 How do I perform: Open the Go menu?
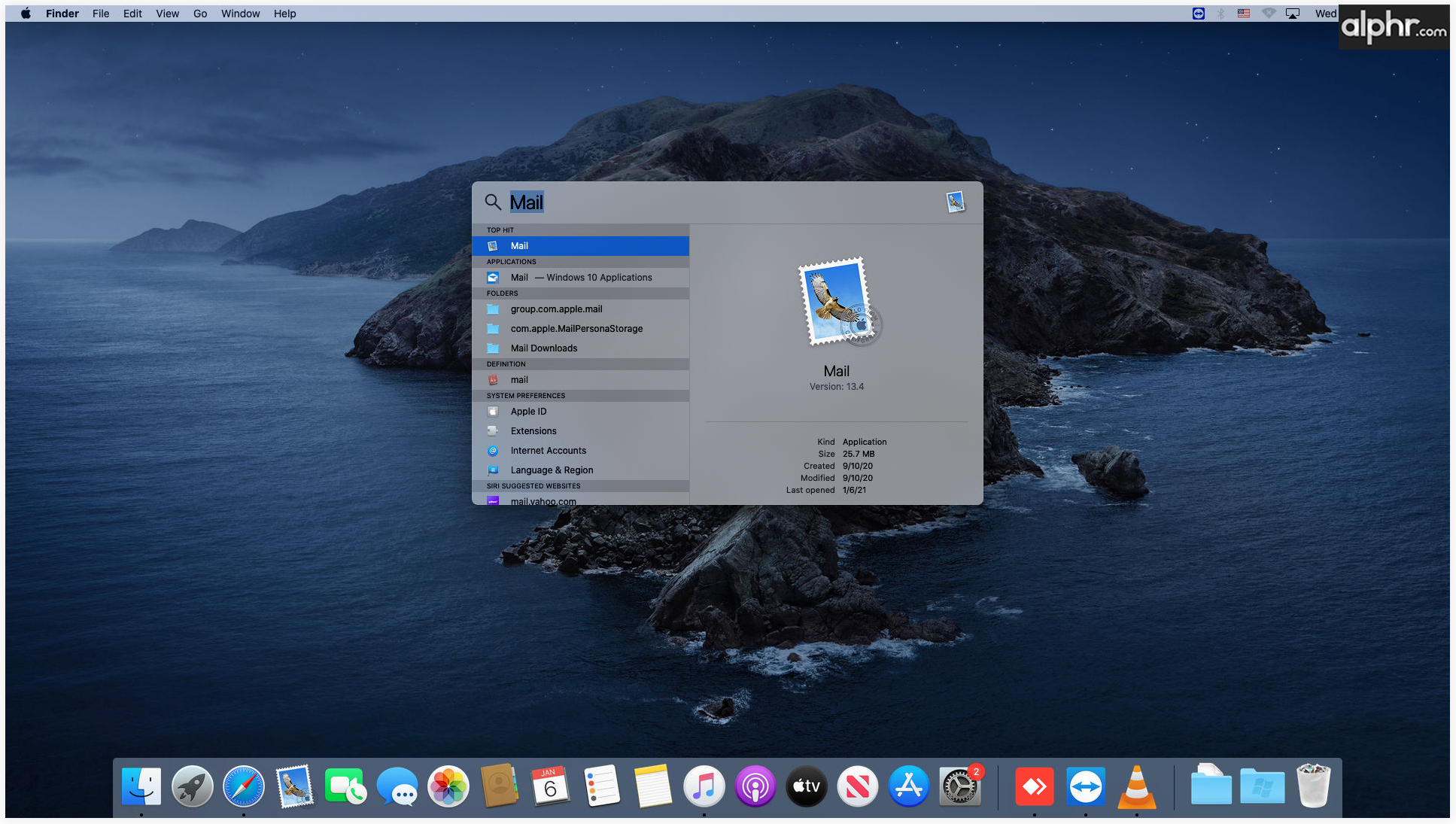pos(200,14)
